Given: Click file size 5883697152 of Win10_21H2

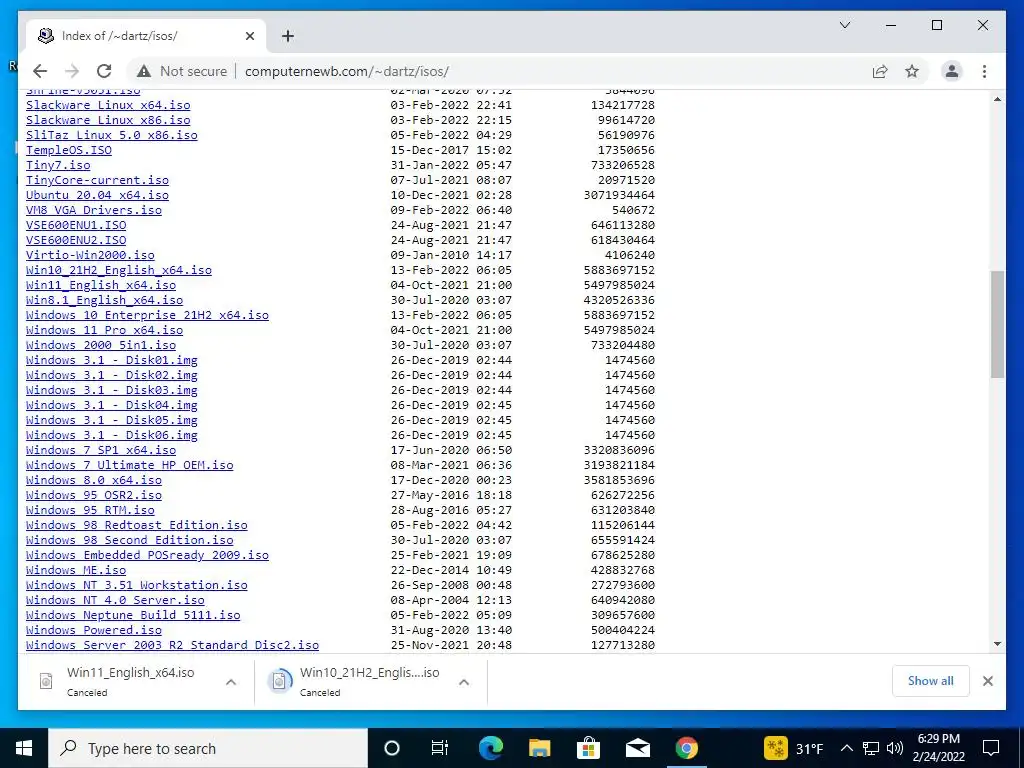Looking at the screenshot, I should tap(619, 270).
